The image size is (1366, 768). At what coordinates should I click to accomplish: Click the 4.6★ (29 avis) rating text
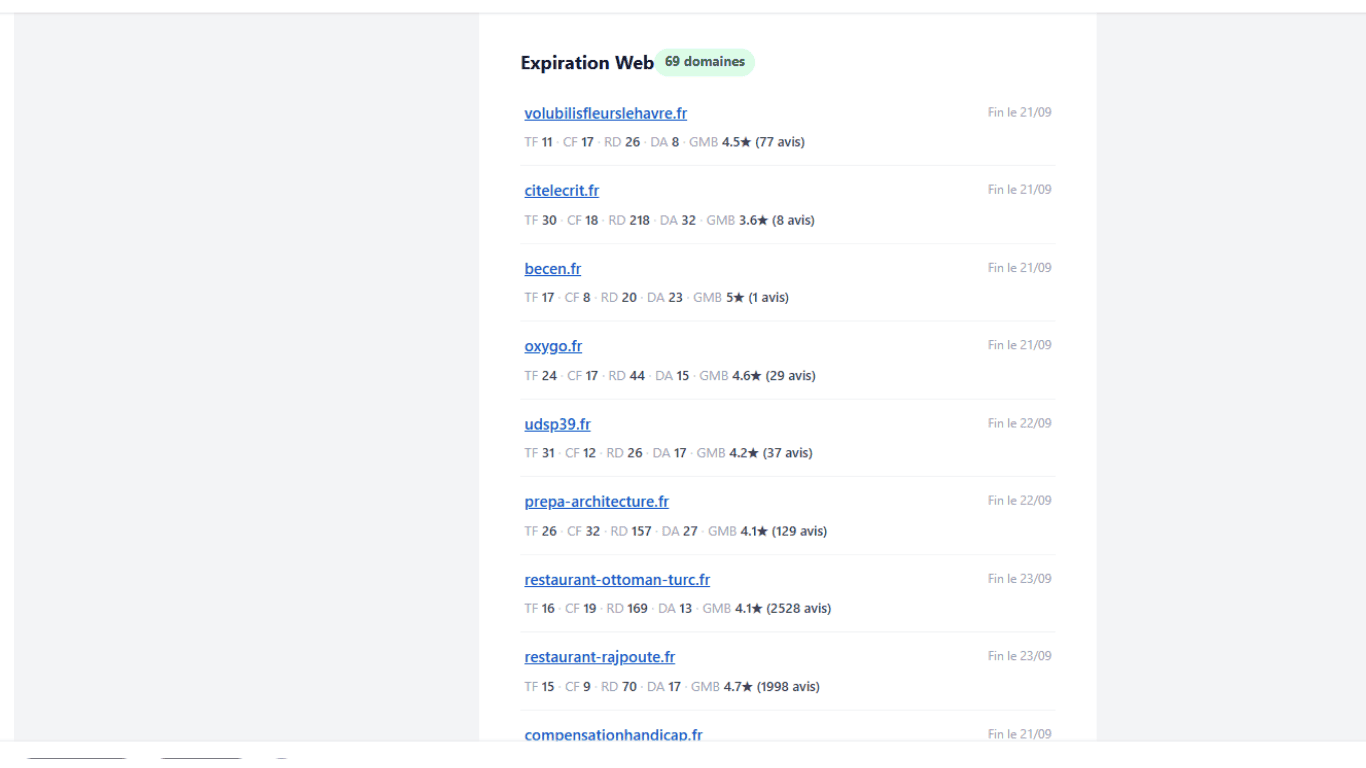click(x=773, y=376)
